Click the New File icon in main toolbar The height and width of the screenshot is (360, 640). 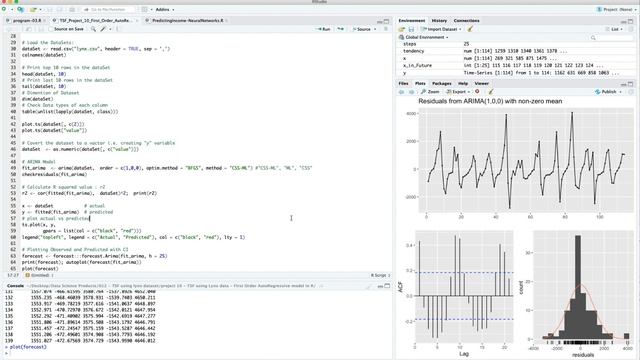coord(4,9)
